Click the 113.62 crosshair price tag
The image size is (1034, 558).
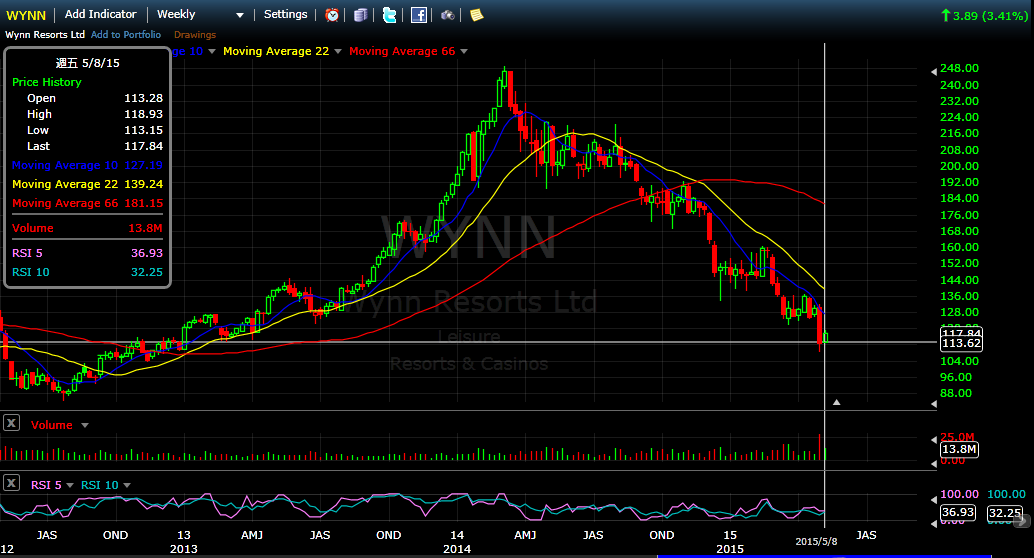[x=961, y=343]
